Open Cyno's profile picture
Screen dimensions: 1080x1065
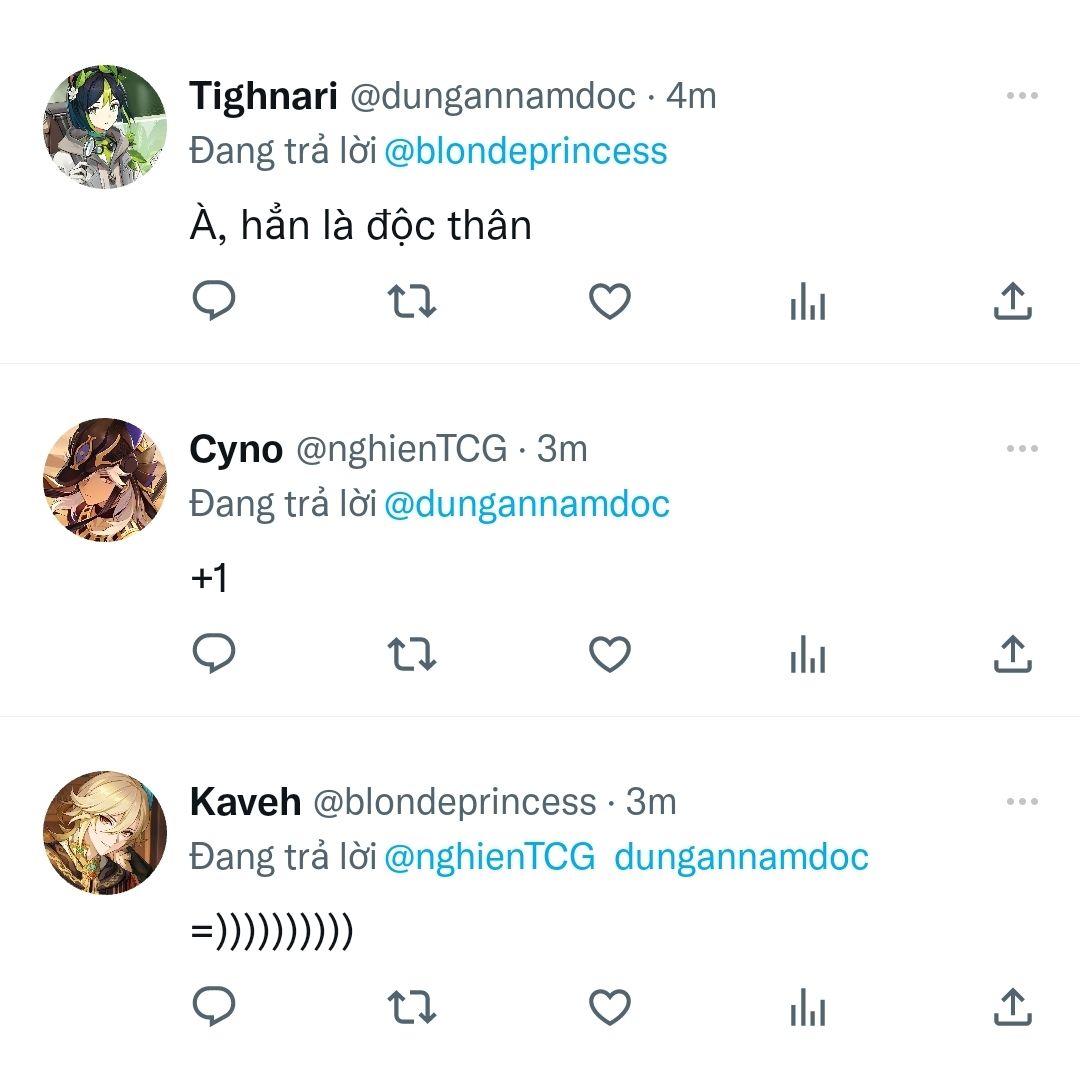coord(105,480)
